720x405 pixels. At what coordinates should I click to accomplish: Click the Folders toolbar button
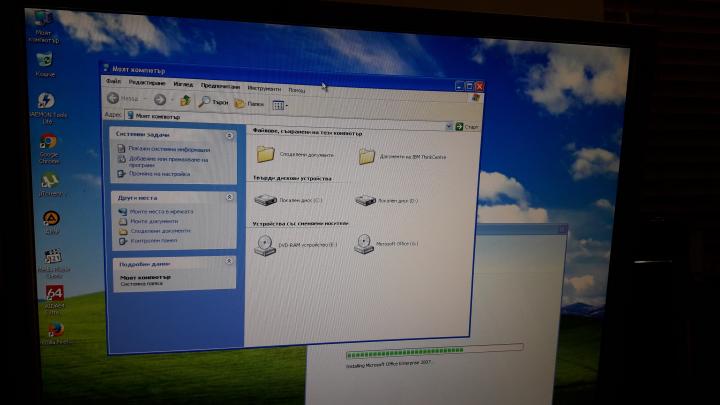click(x=249, y=103)
